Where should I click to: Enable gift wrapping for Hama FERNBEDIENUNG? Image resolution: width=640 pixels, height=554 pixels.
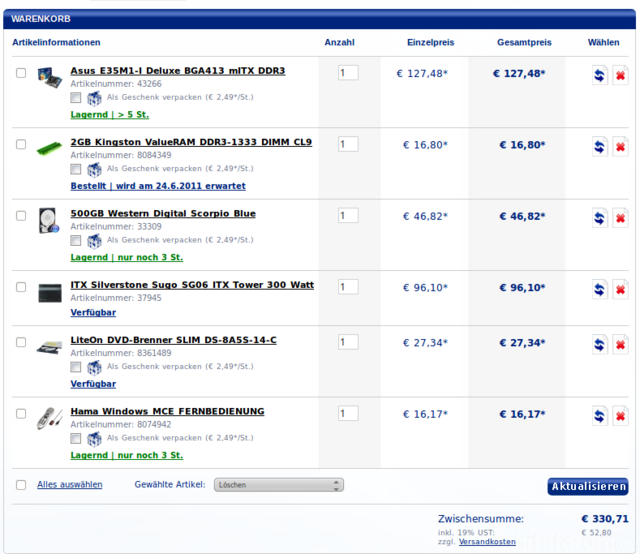coord(76,438)
